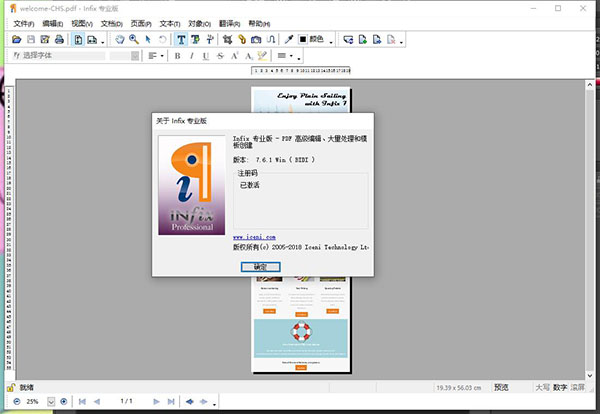Select the Crop tool icon

[228, 39]
